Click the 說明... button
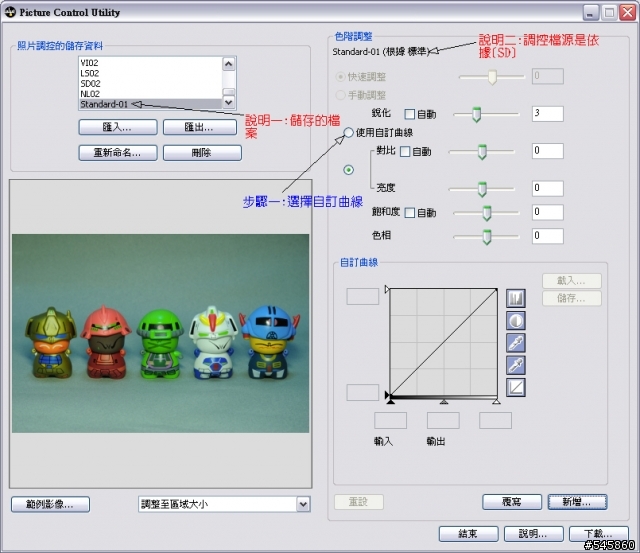This screenshot has width=640, height=553. 533,533
